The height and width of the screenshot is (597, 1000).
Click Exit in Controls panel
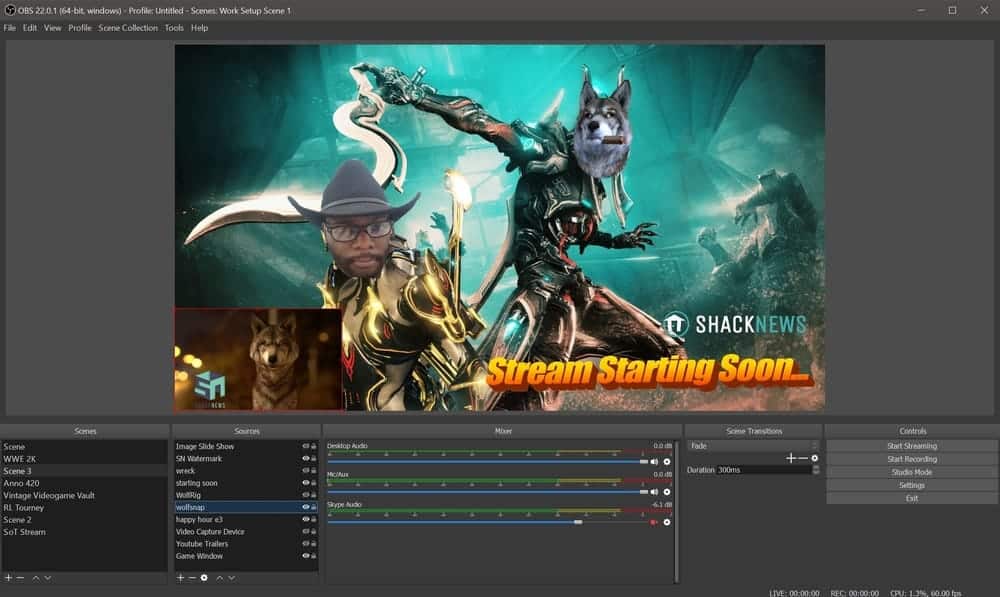[912, 498]
